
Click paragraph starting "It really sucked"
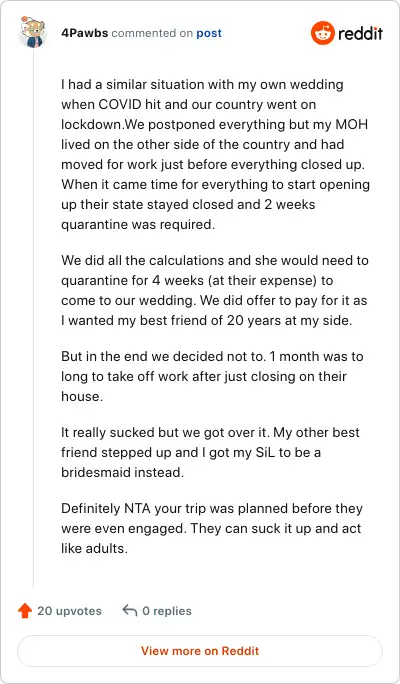pyautogui.click(x=210, y=452)
